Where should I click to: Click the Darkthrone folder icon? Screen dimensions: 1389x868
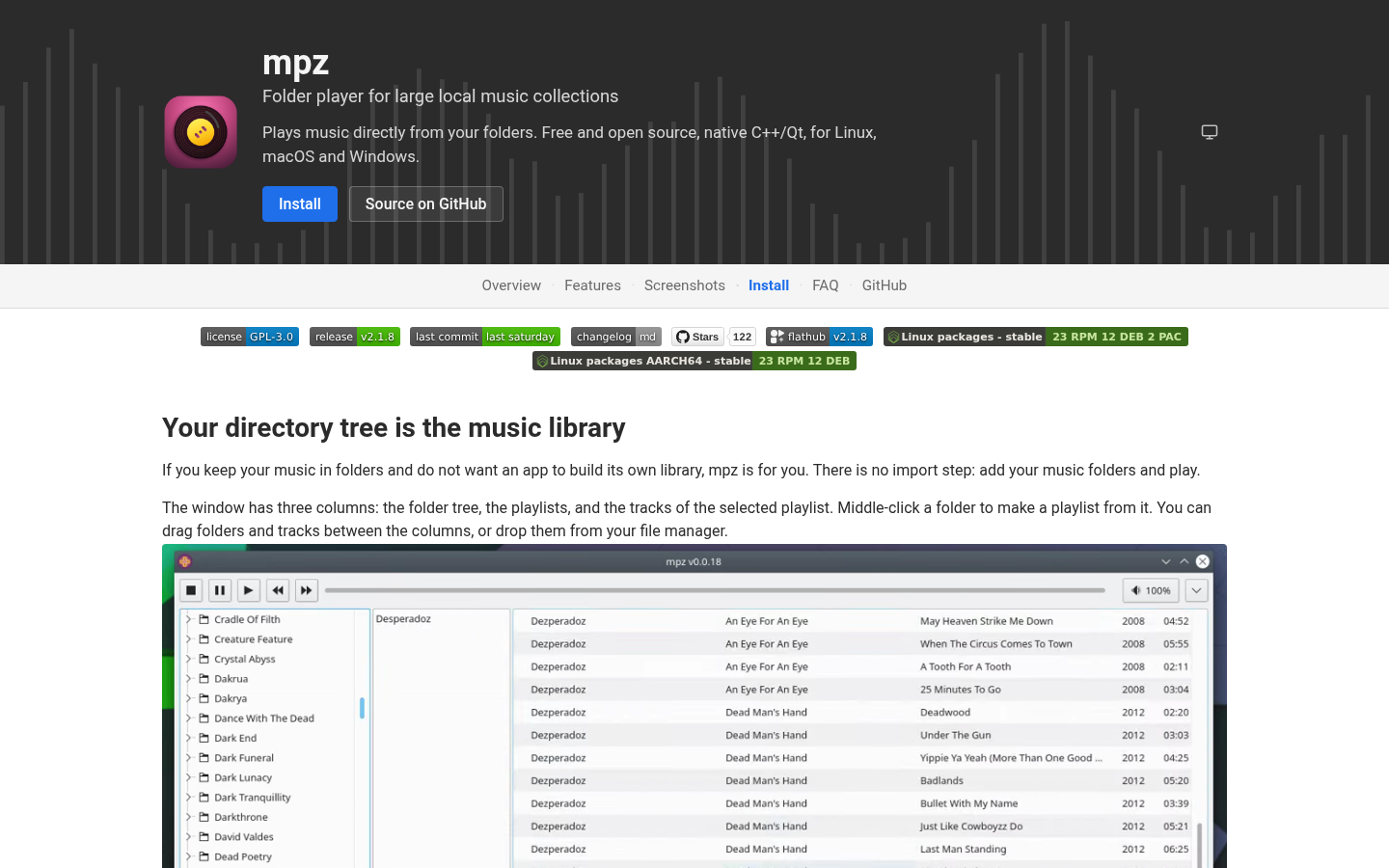click(204, 817)
